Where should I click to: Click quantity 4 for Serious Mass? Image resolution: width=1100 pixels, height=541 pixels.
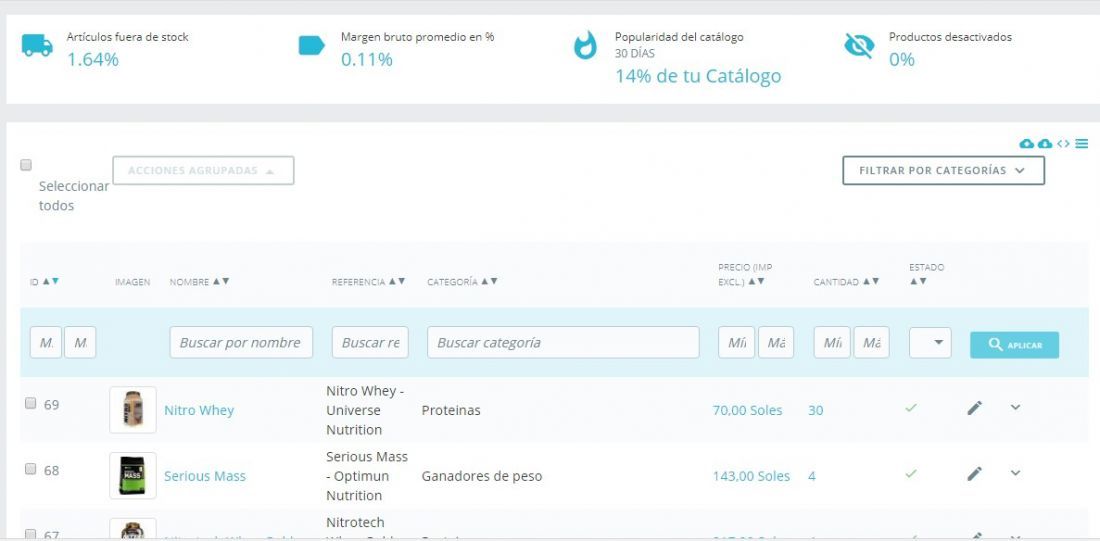(812, 476)
